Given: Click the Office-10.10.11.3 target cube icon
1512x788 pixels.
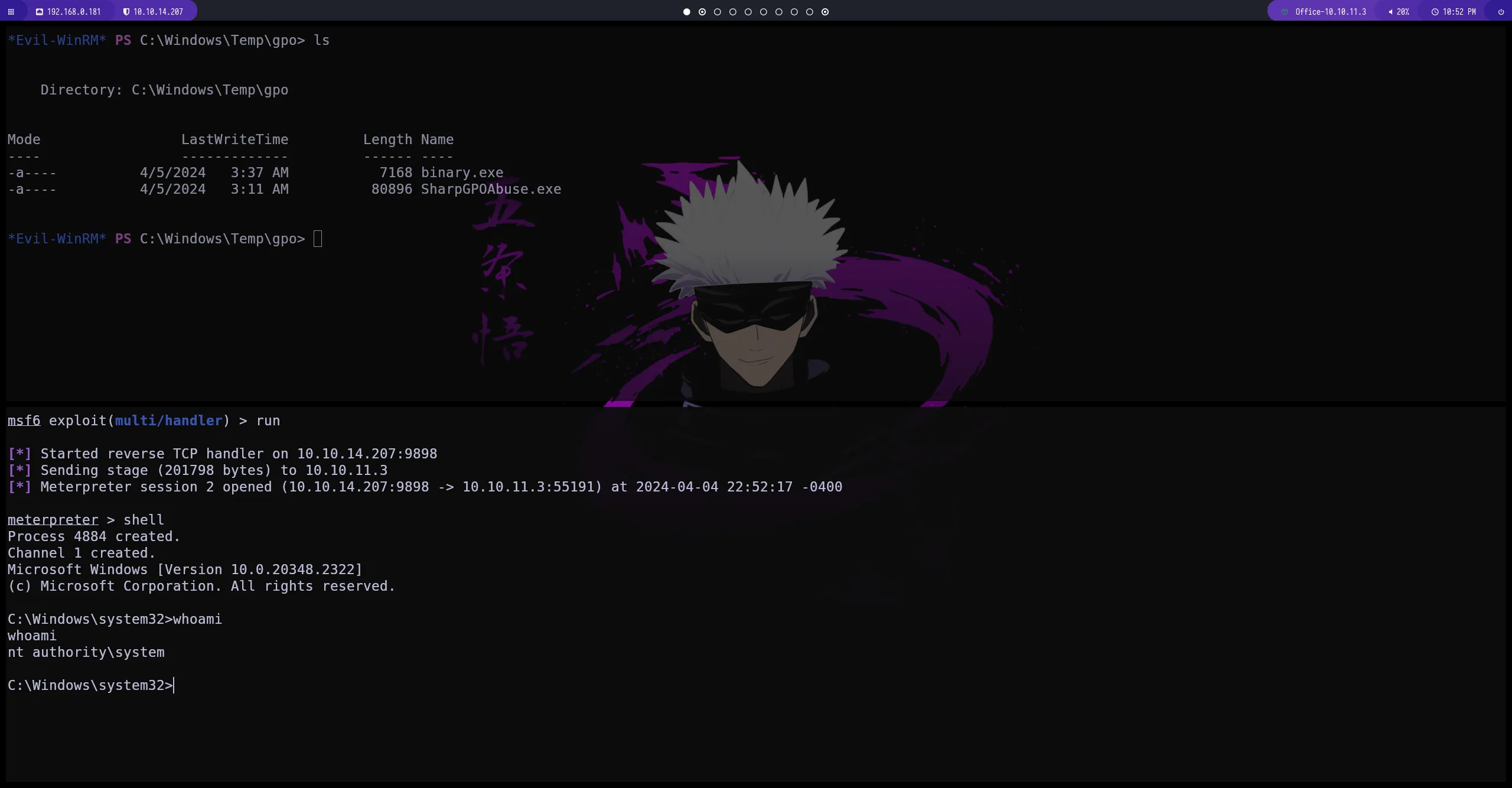Looking at the screenshot, I should coord(1285,12).
